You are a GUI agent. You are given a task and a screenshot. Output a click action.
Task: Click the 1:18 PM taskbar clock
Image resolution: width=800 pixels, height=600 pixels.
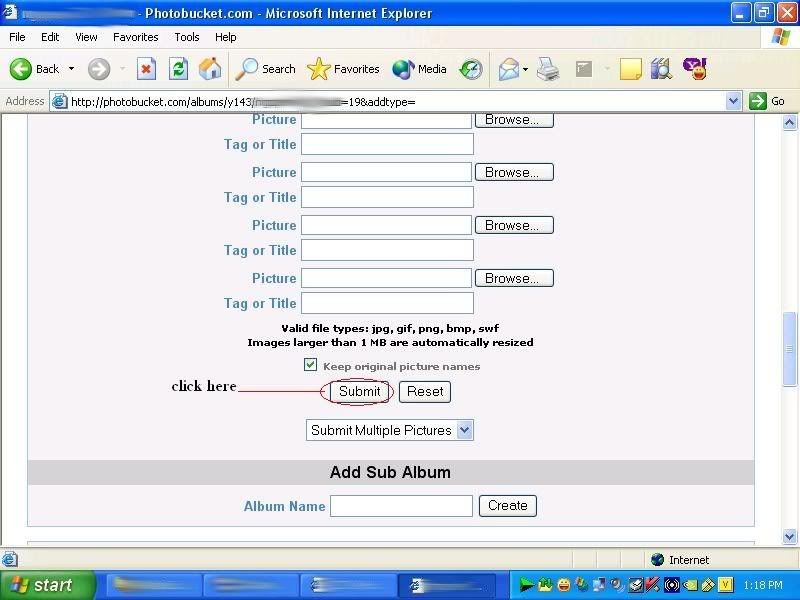click(x=763, y=585)
